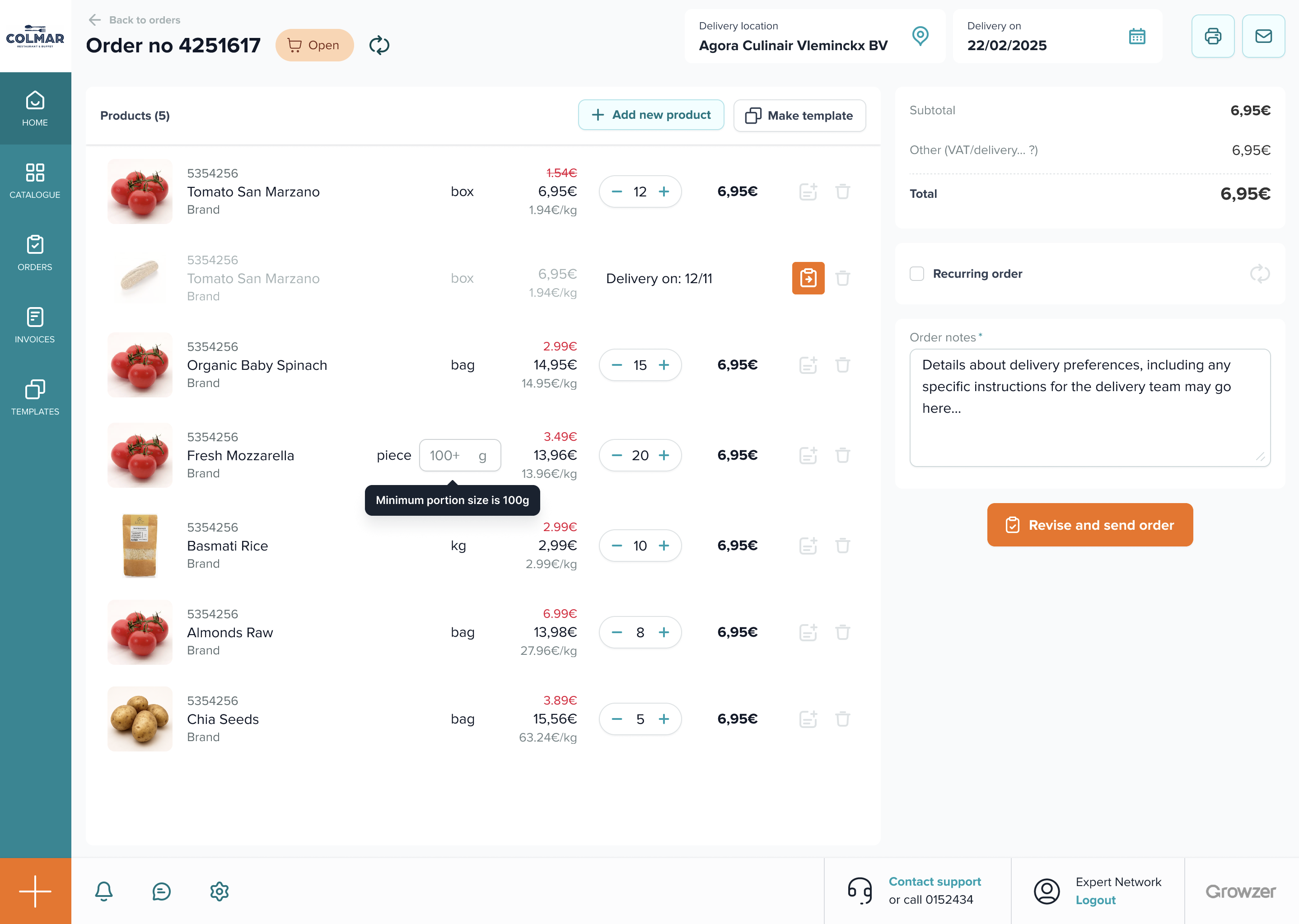Open settings gear icon
Screen dimensions: 1299x924
(x=219, y=891)
